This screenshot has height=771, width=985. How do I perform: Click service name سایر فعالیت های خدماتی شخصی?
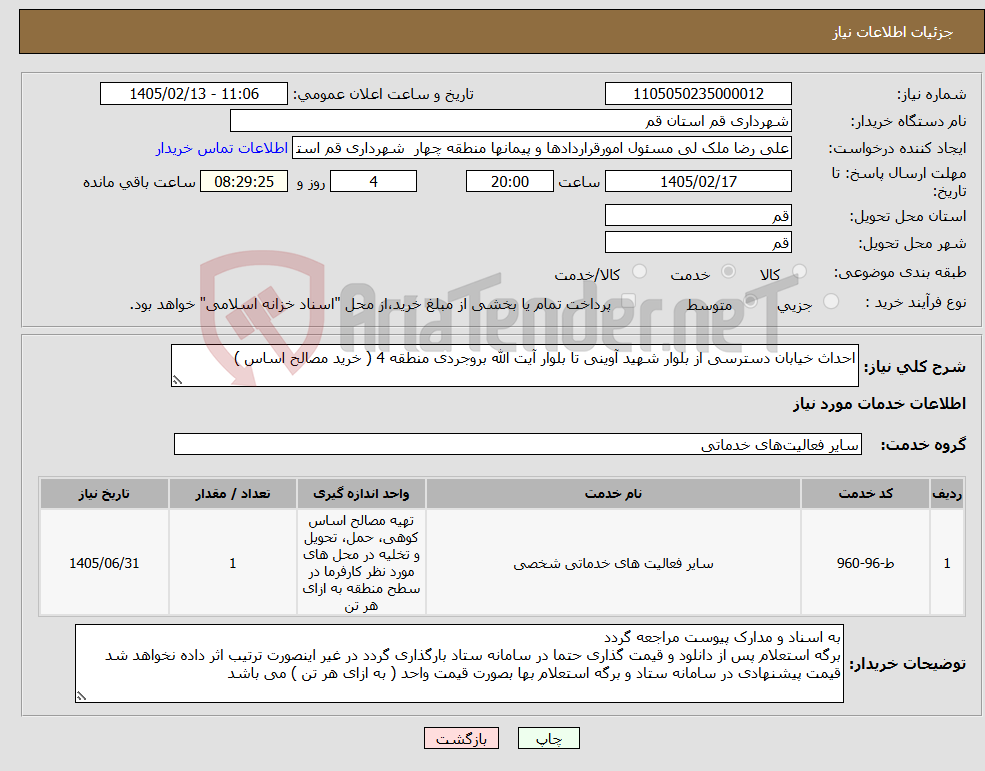[613, 564]
